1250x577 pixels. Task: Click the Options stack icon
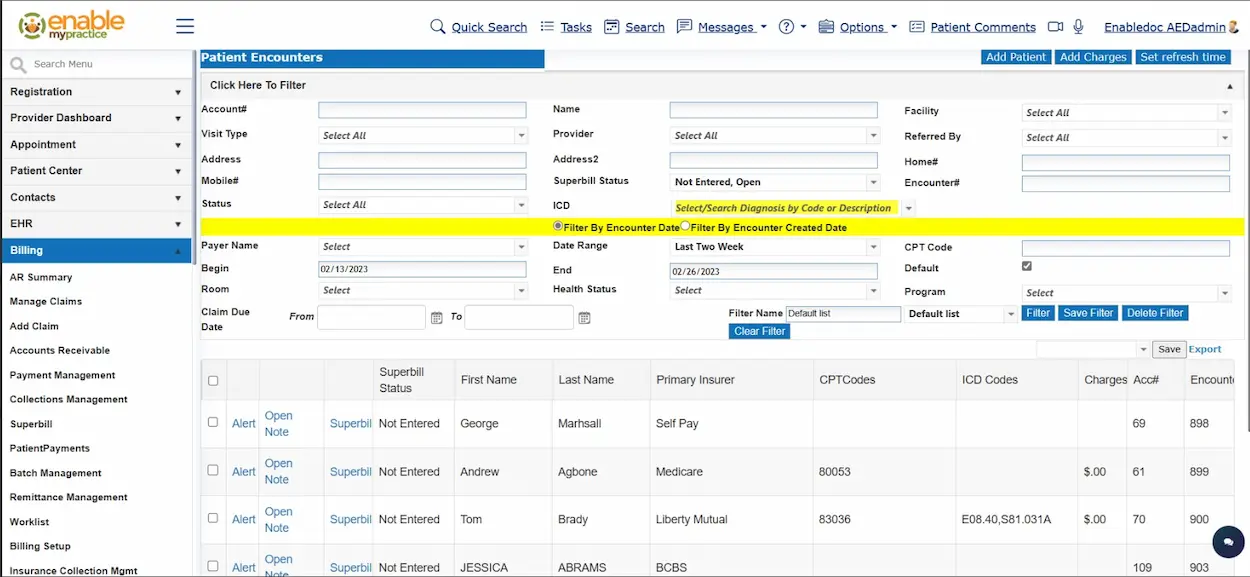coord(826,27)
